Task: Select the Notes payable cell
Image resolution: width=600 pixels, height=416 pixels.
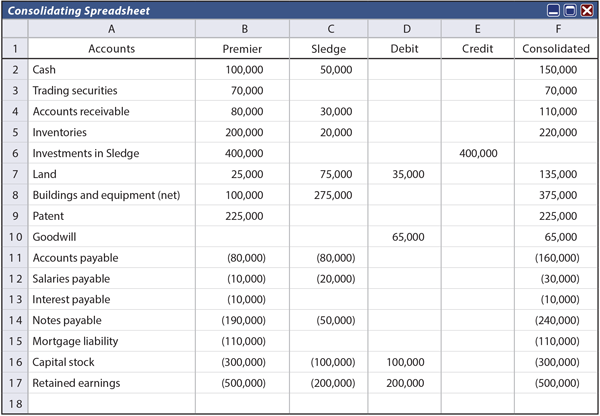Action: [111, 320]
